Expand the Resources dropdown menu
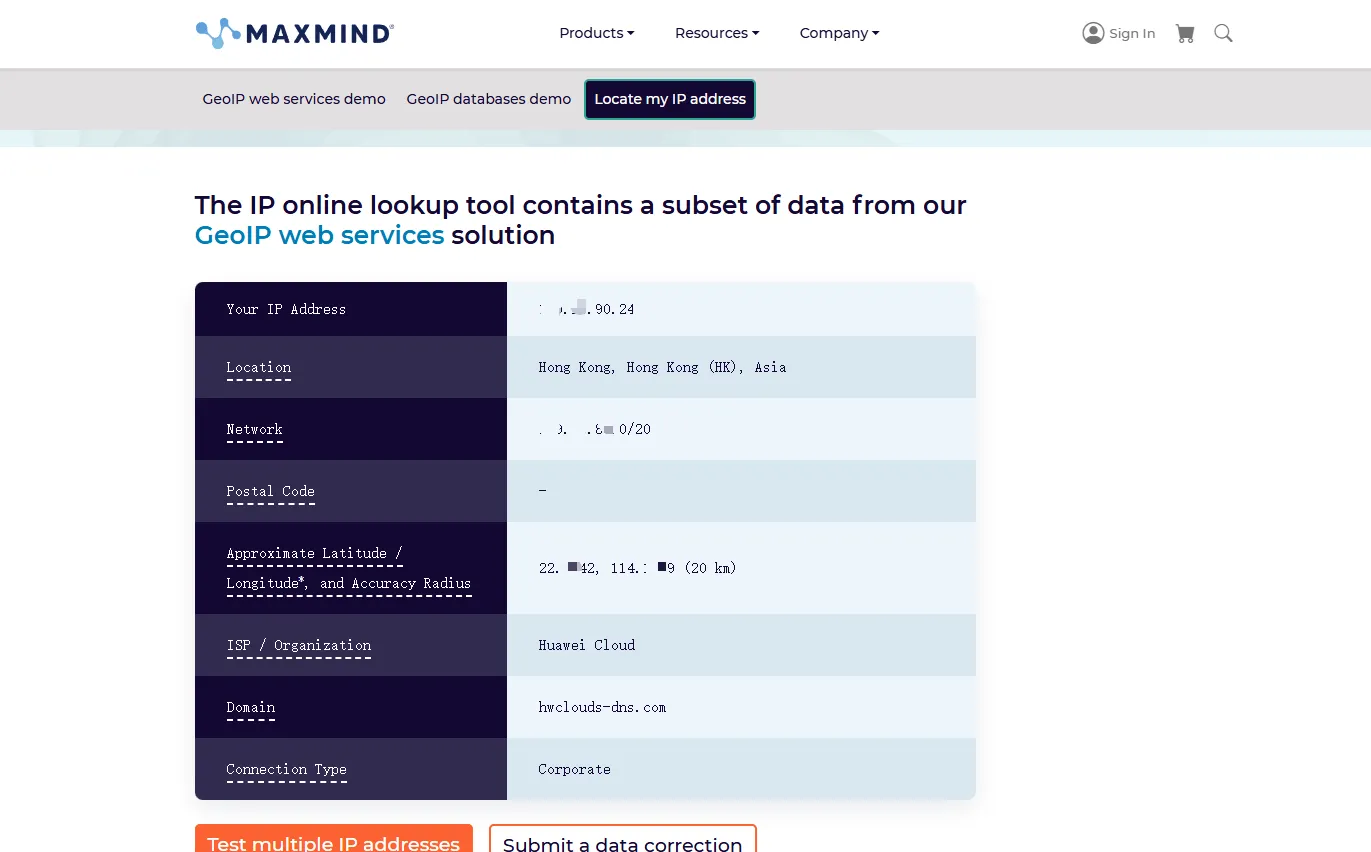Viewport: 1371px width, 852px height. (716, 33)
